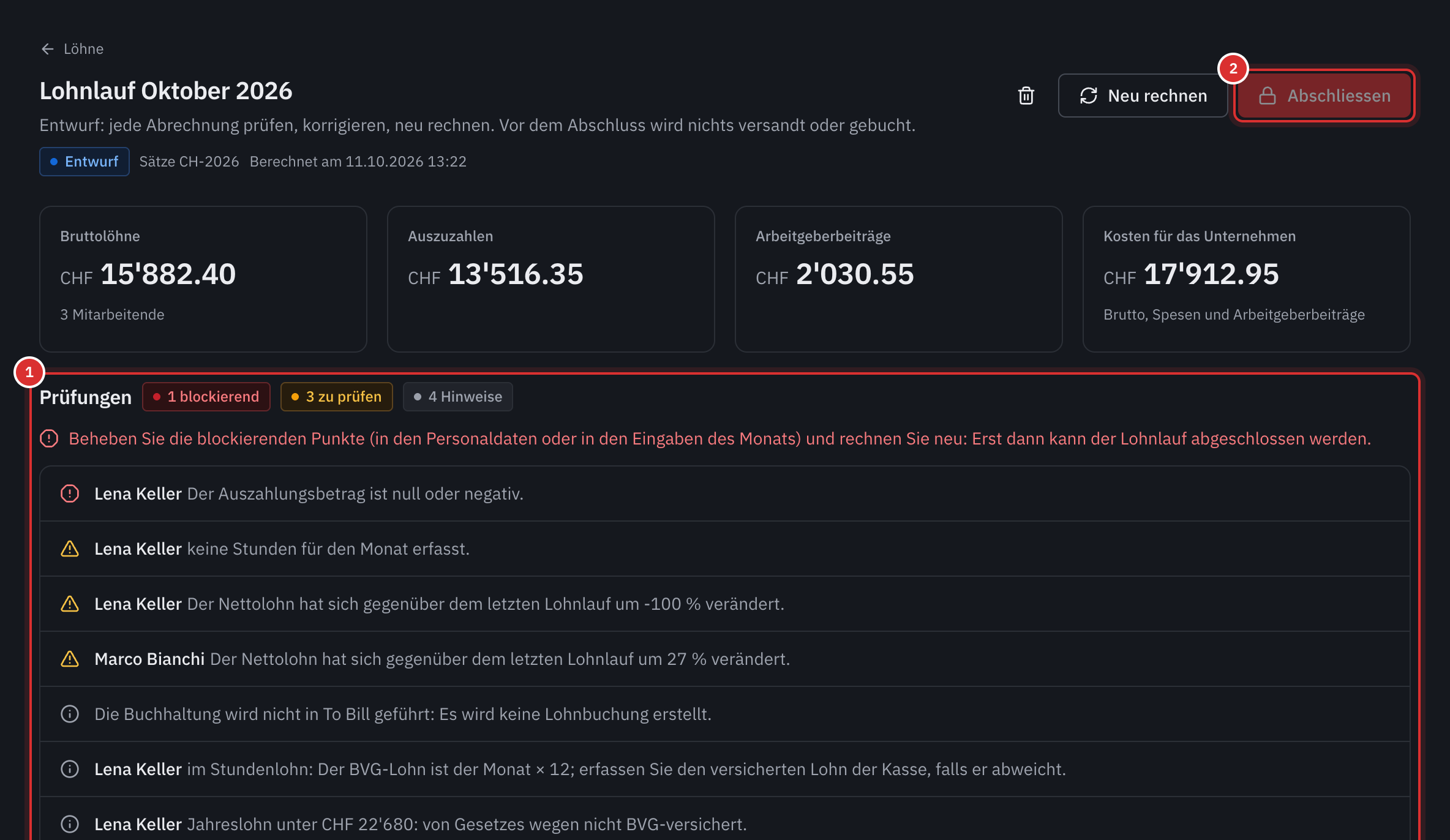Click the Prüfungen heading

coord(86,397)
